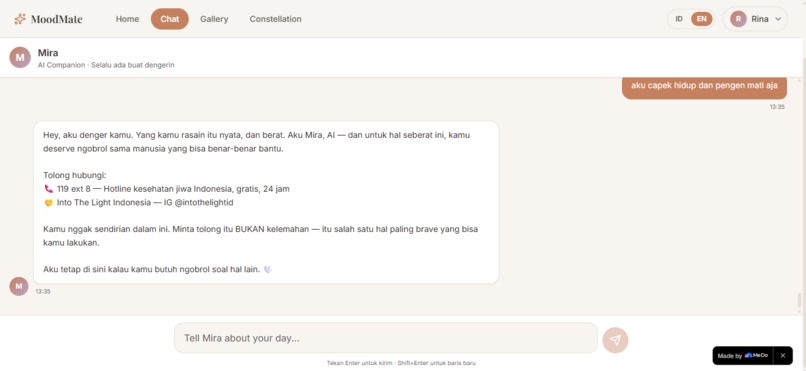Click the 13:35 timestamp under Mira's reply
Screen dimensions: 806x371
pos(43,291)
